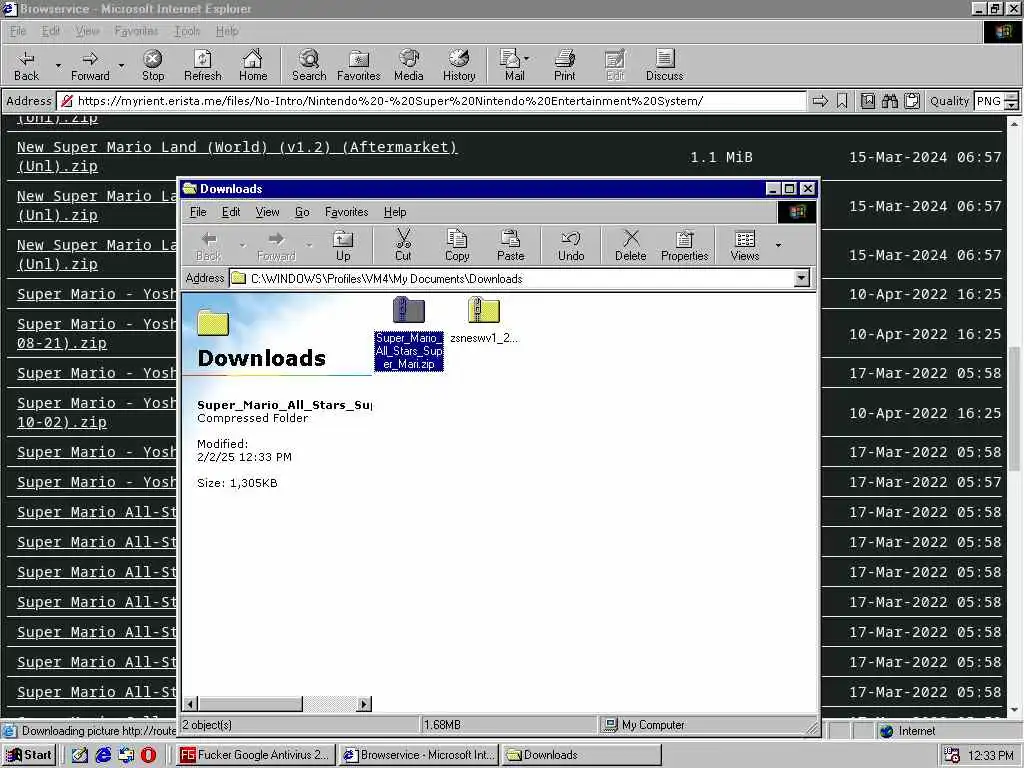Click the Mail toolbar button

tap(513, 65)
